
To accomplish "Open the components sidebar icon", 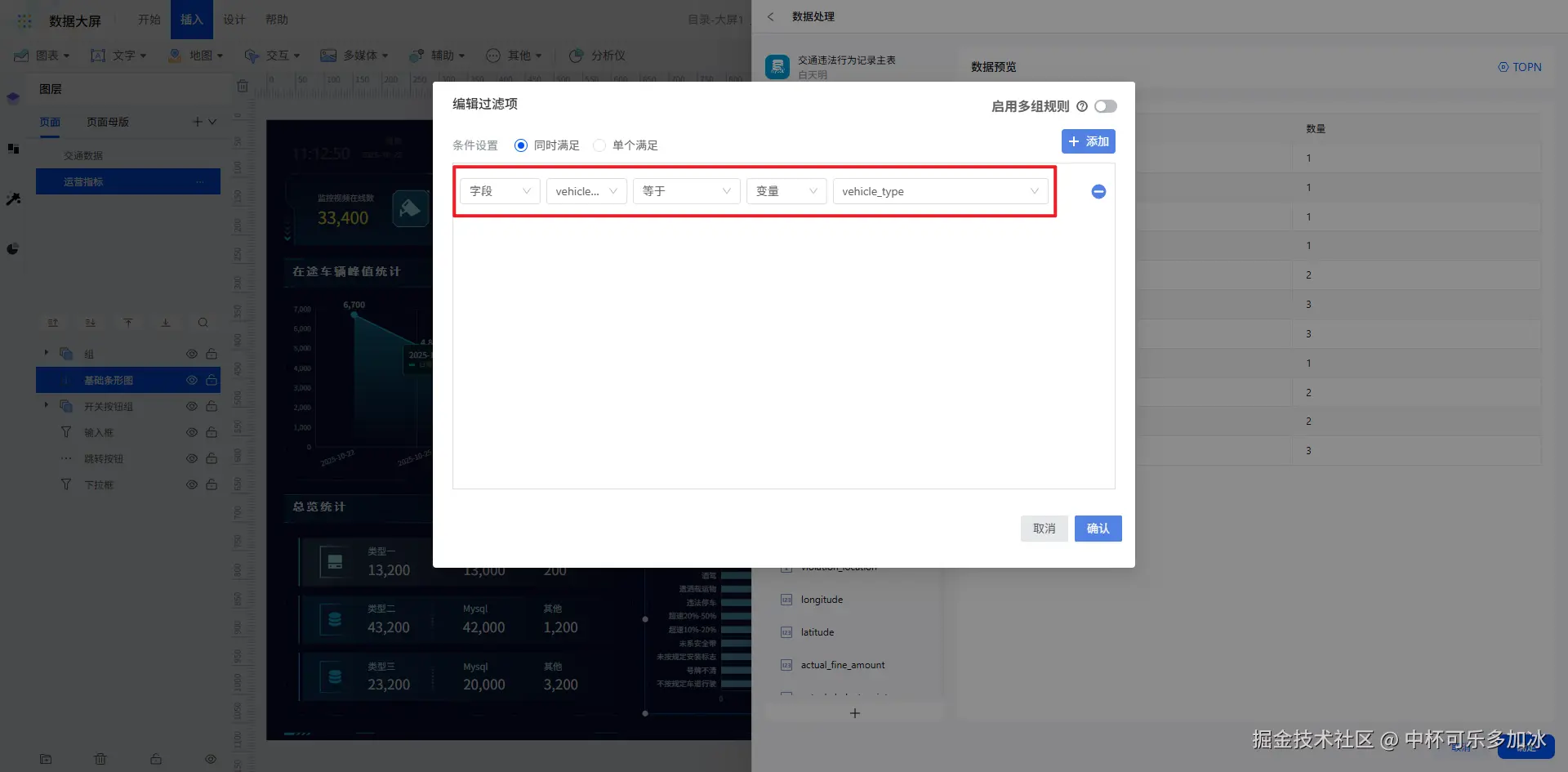I will click(x=13, y=149).
